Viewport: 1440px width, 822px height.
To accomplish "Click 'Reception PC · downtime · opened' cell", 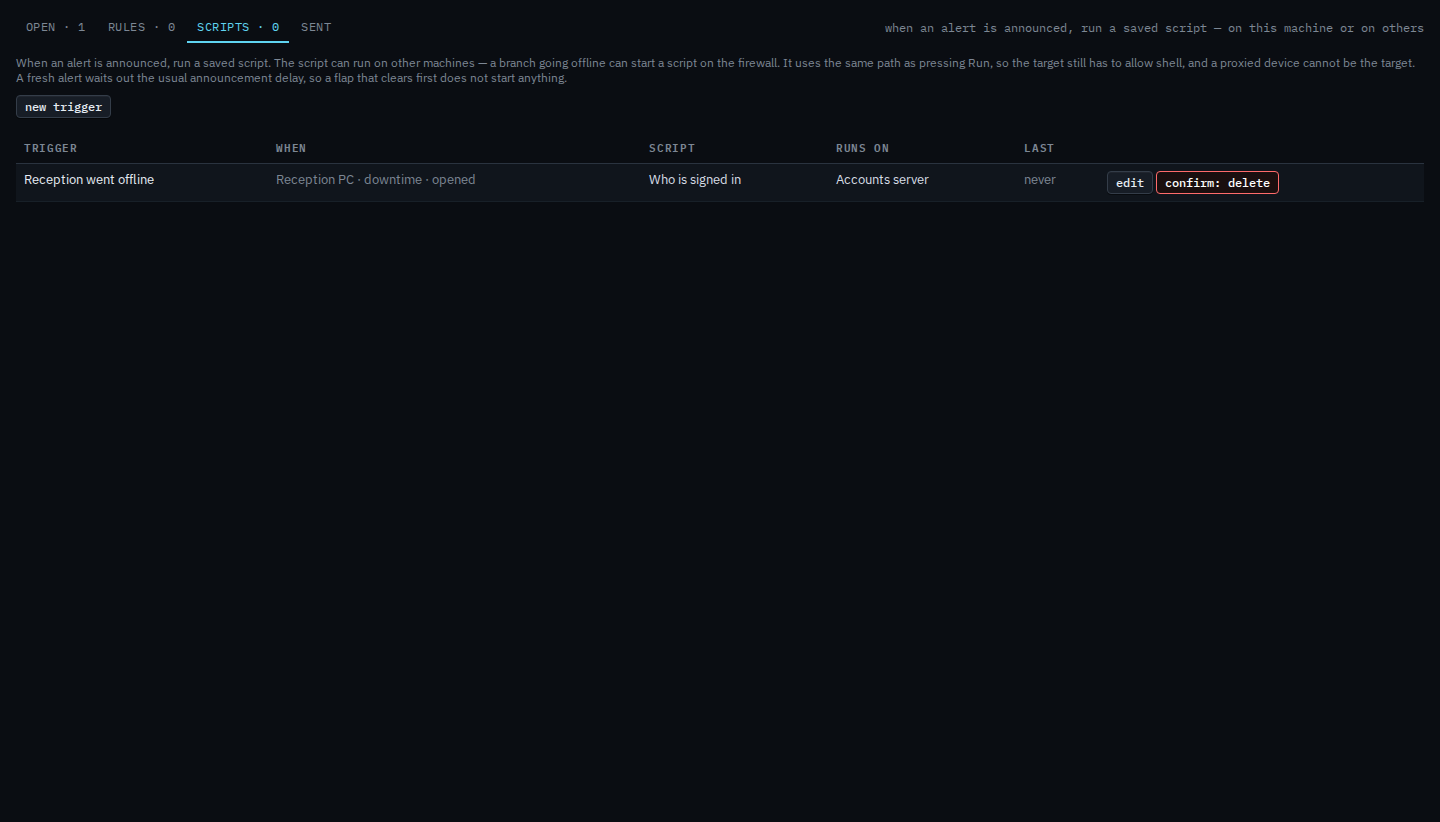I will click(376, 180).
